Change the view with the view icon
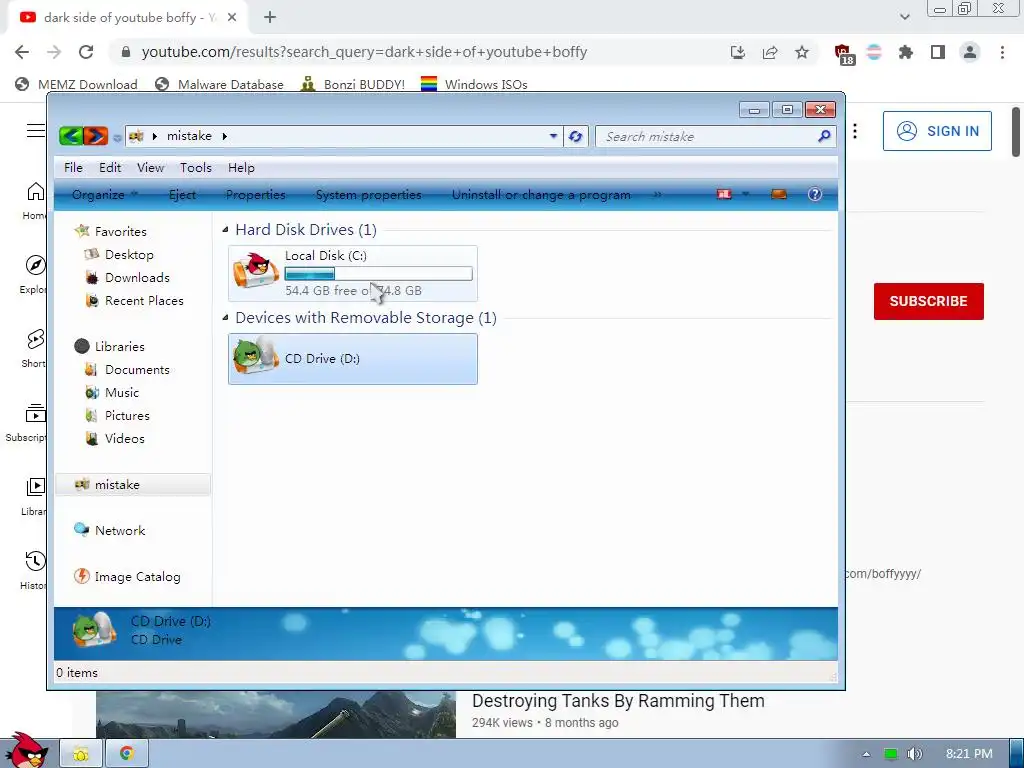The height and width of the screenshot is (768, 1024). click(724, 195)
